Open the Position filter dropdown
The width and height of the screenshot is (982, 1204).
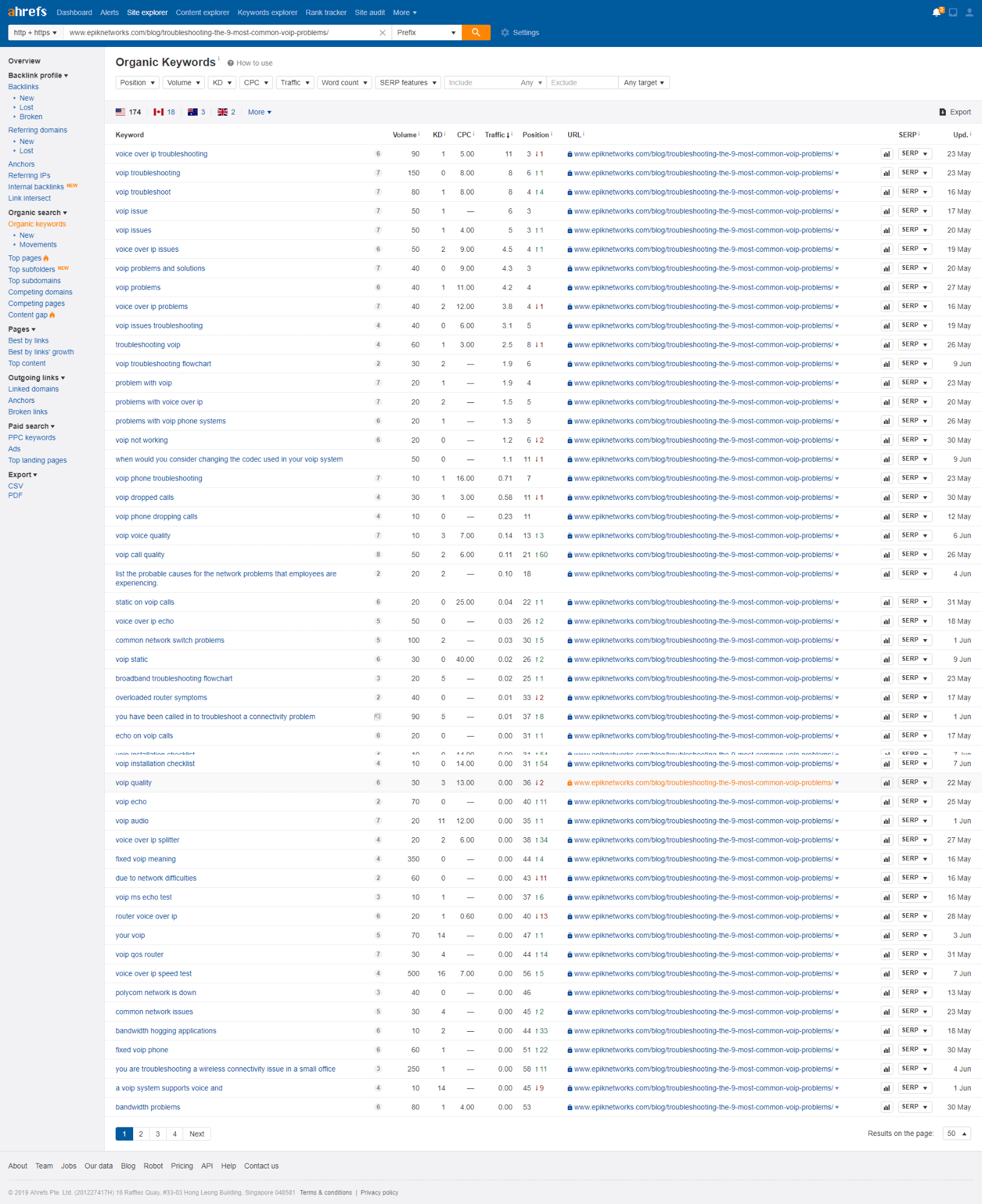137,83
